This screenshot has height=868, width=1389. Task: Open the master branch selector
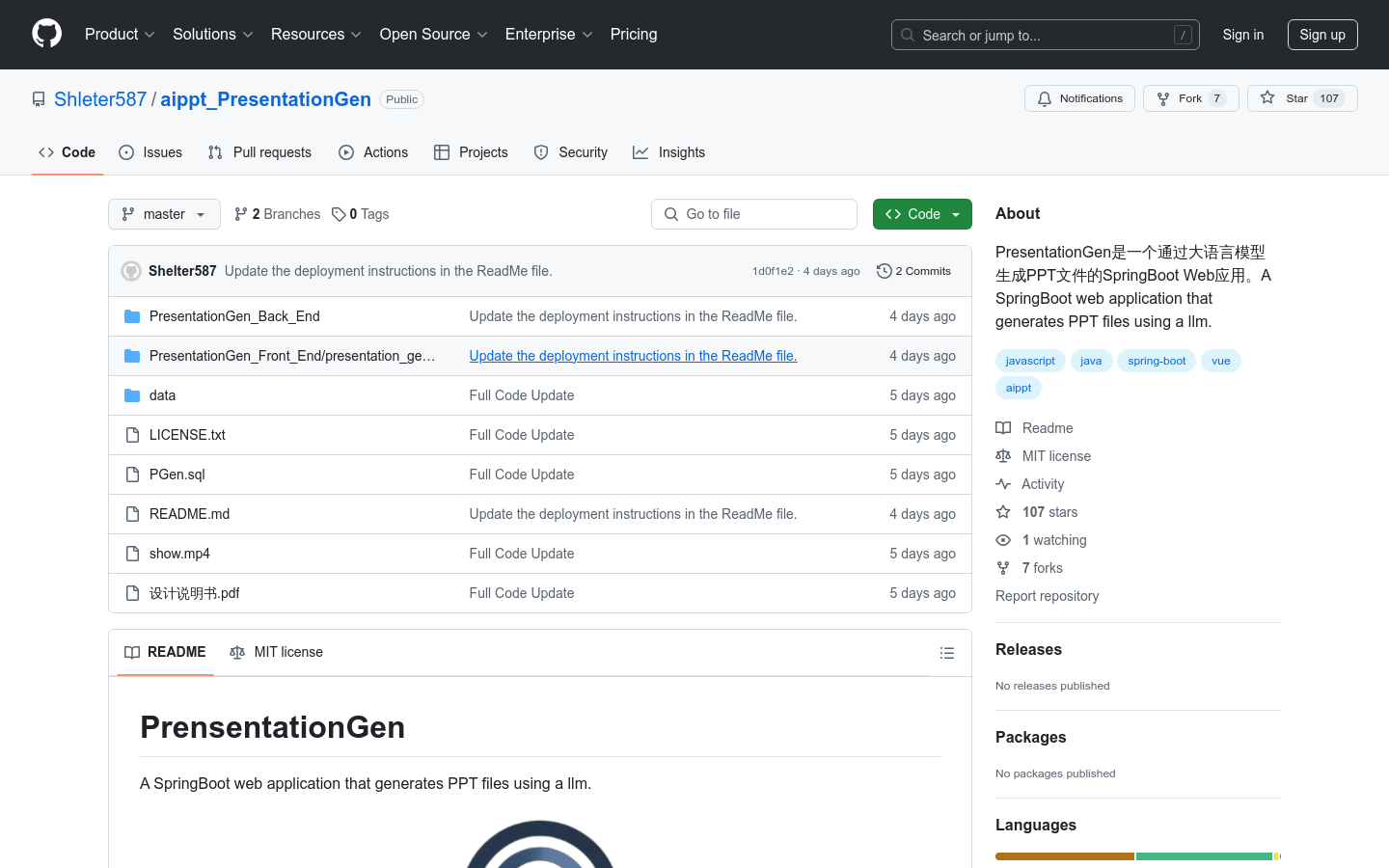tap(164, 214)
